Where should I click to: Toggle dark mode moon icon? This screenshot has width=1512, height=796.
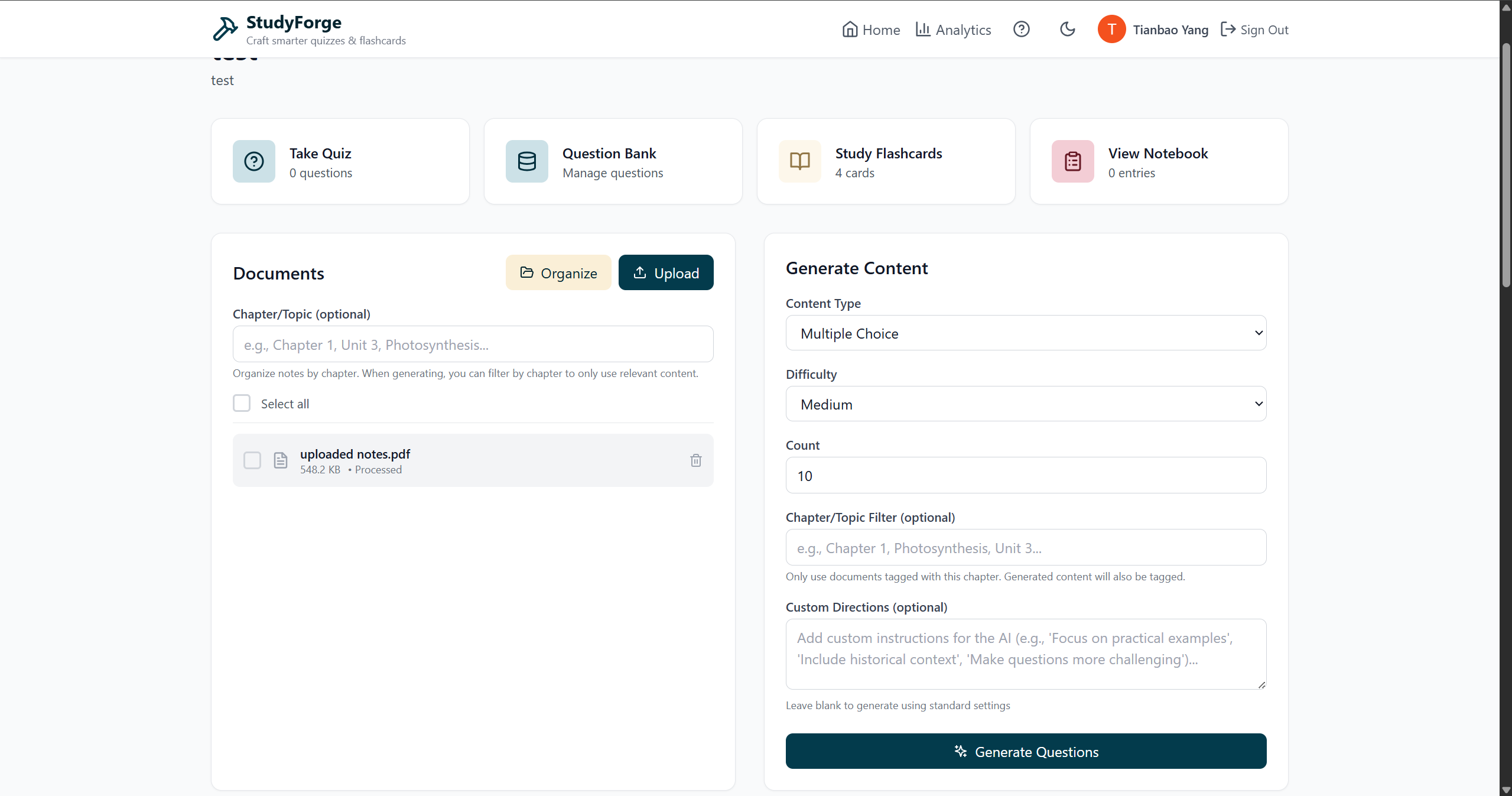1067,29
